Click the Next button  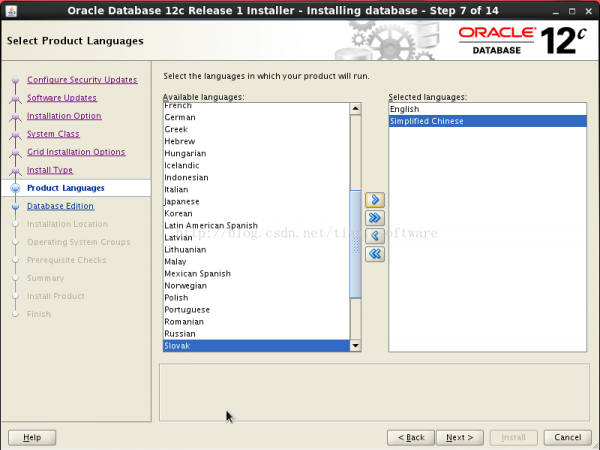click(460, 437)
